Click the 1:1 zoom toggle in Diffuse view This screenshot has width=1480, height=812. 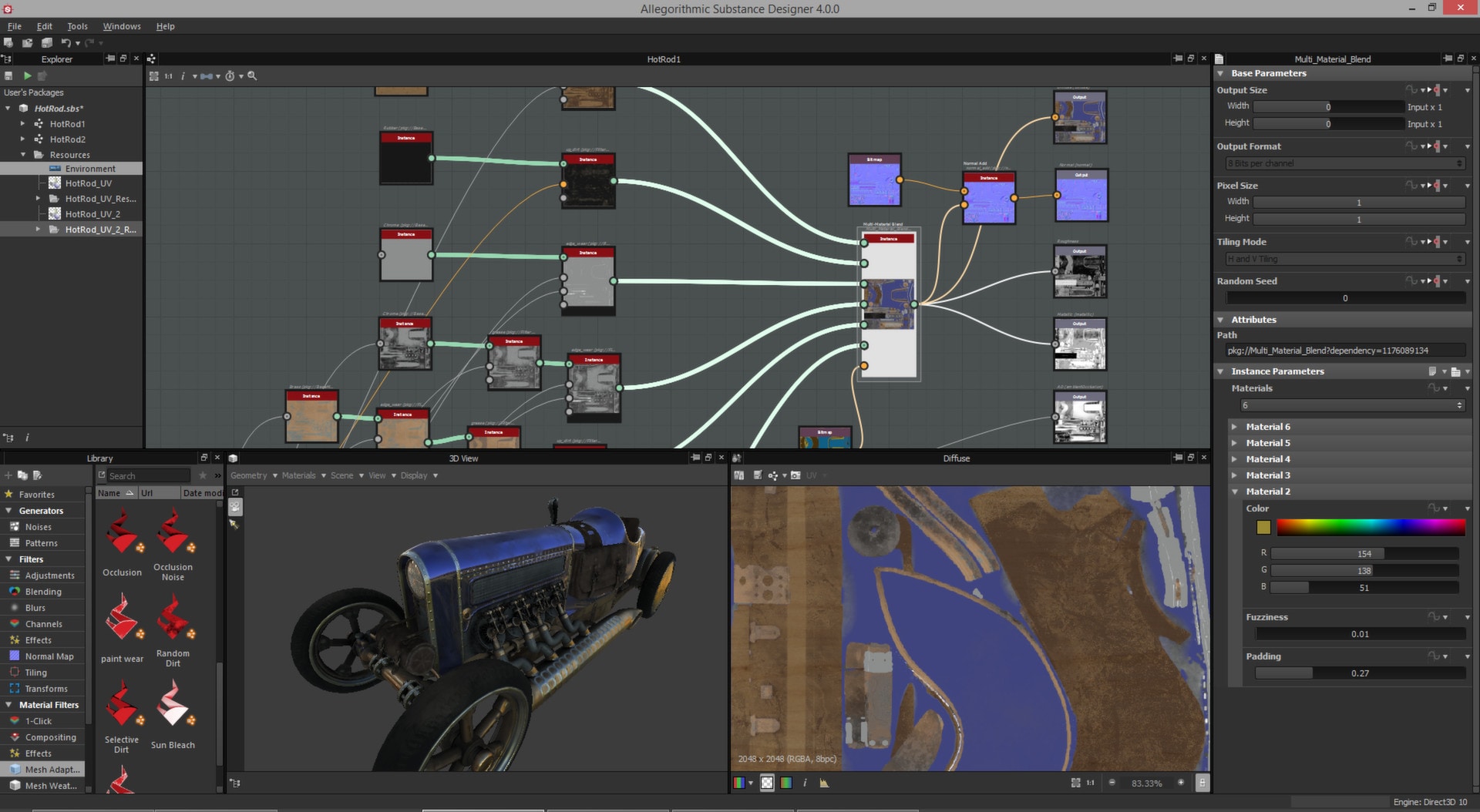1089,783
